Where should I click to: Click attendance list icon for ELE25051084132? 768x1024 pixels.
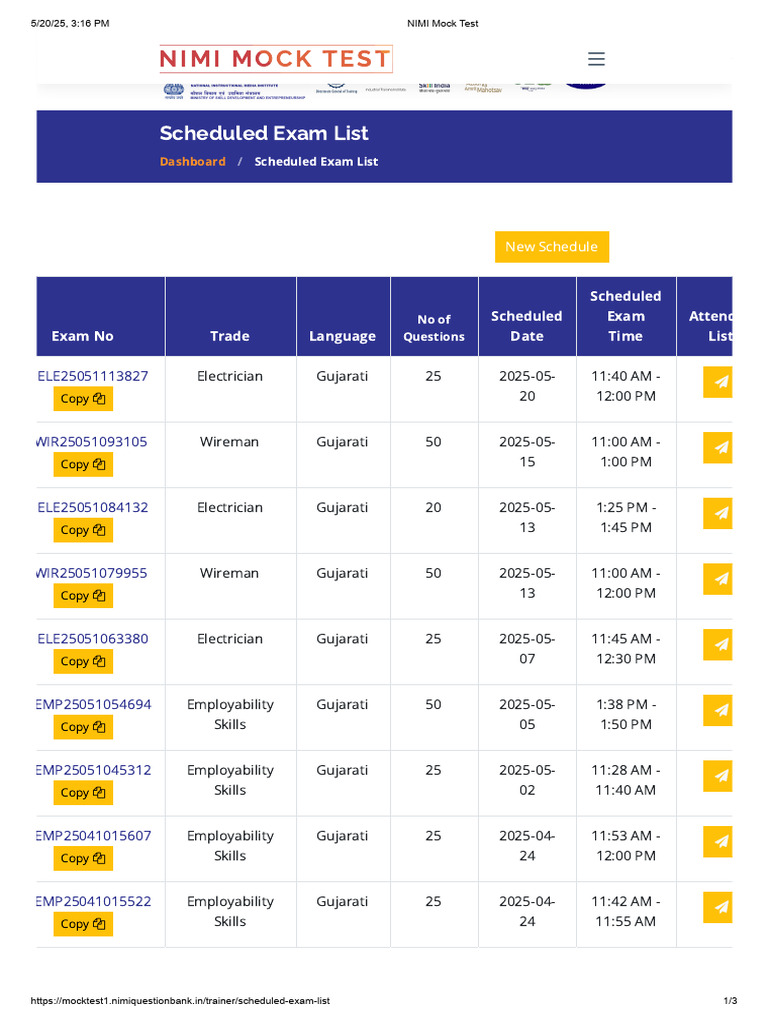(x=719, y=513)
